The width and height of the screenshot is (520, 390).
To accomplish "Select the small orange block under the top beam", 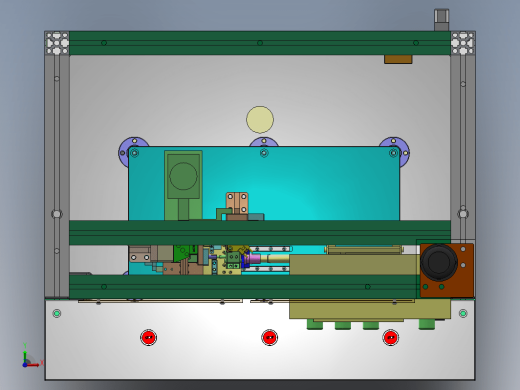I will [398, 59].
